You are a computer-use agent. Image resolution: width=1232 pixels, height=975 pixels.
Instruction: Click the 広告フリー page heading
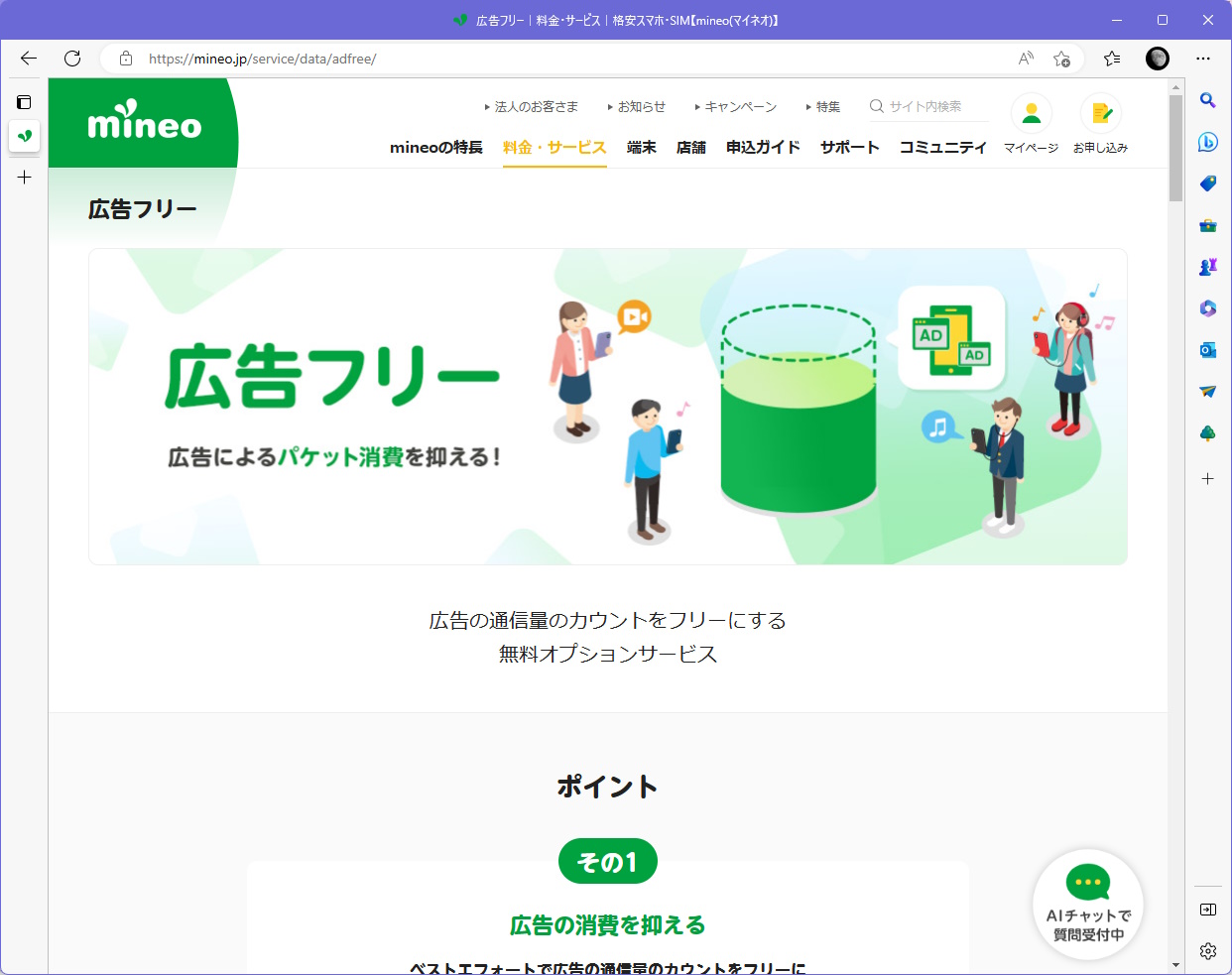pyautogui.click(x=143, y=209)
